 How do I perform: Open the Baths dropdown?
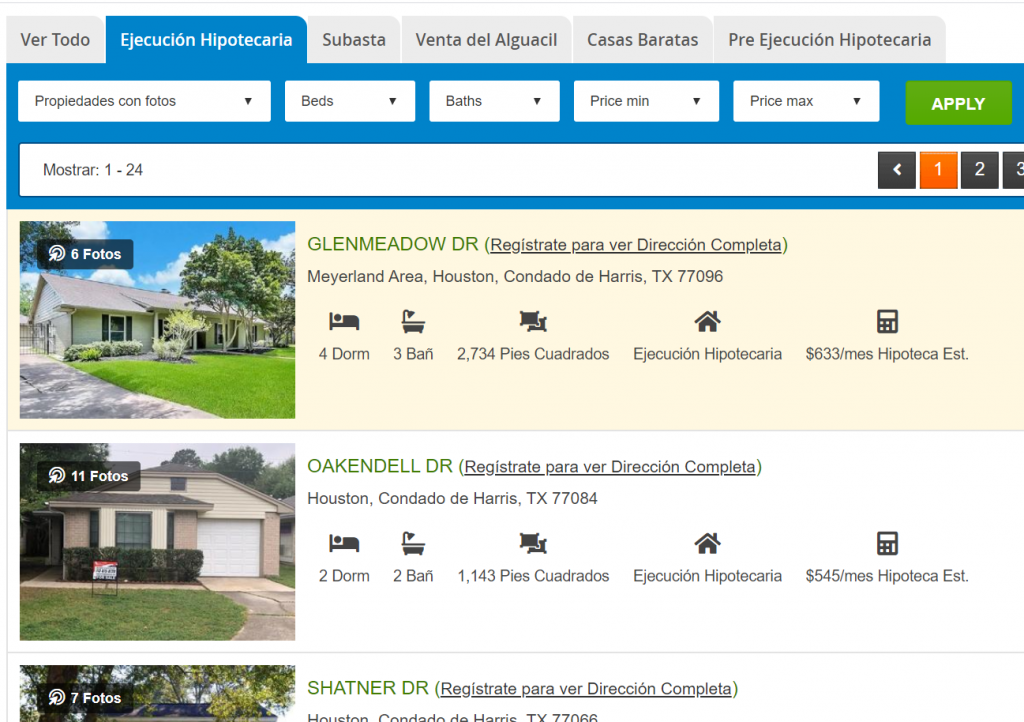pos(494,100)
